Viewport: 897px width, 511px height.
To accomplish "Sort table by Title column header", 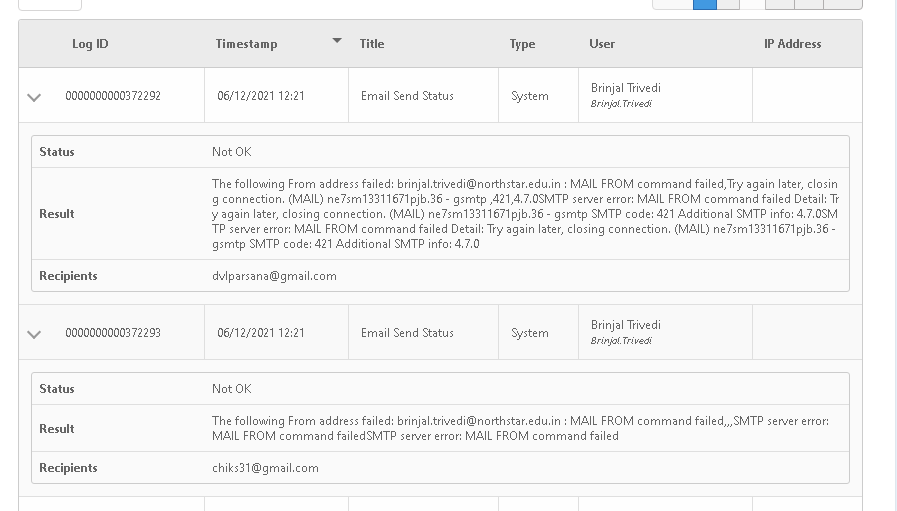I will [372, 44].
